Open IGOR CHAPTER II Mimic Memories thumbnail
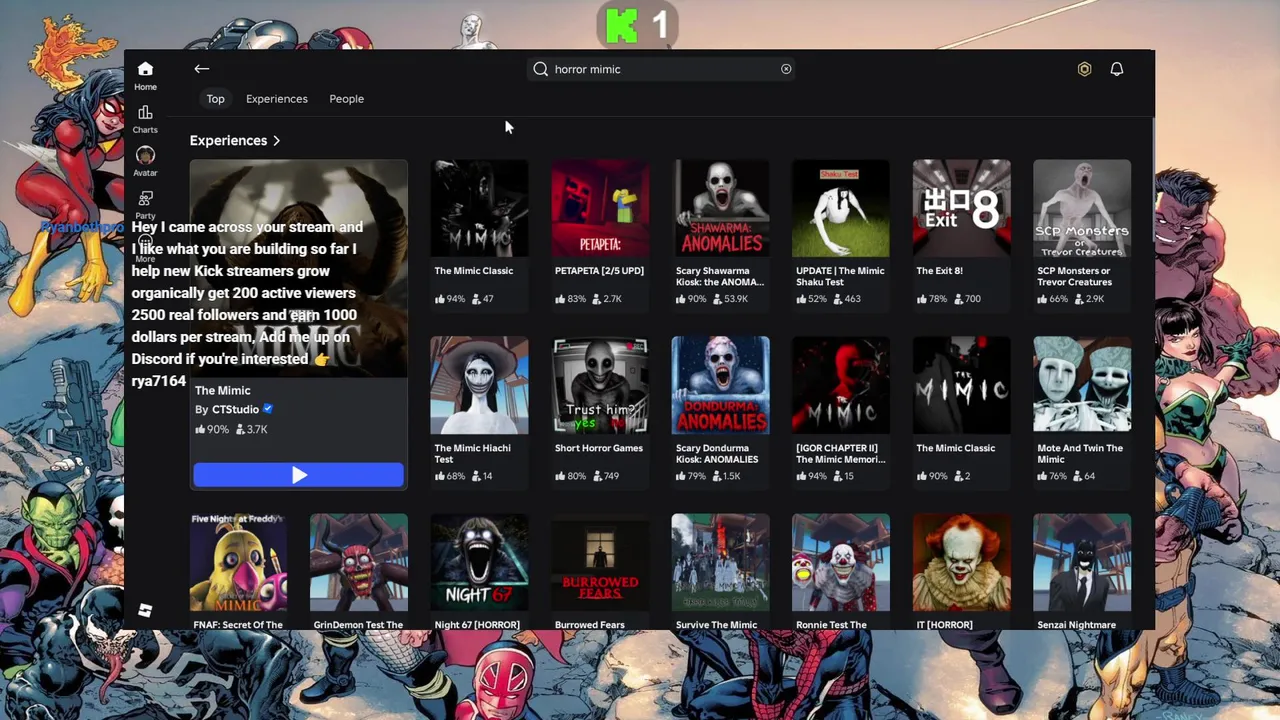1280x720 pixels. [841, 385]
